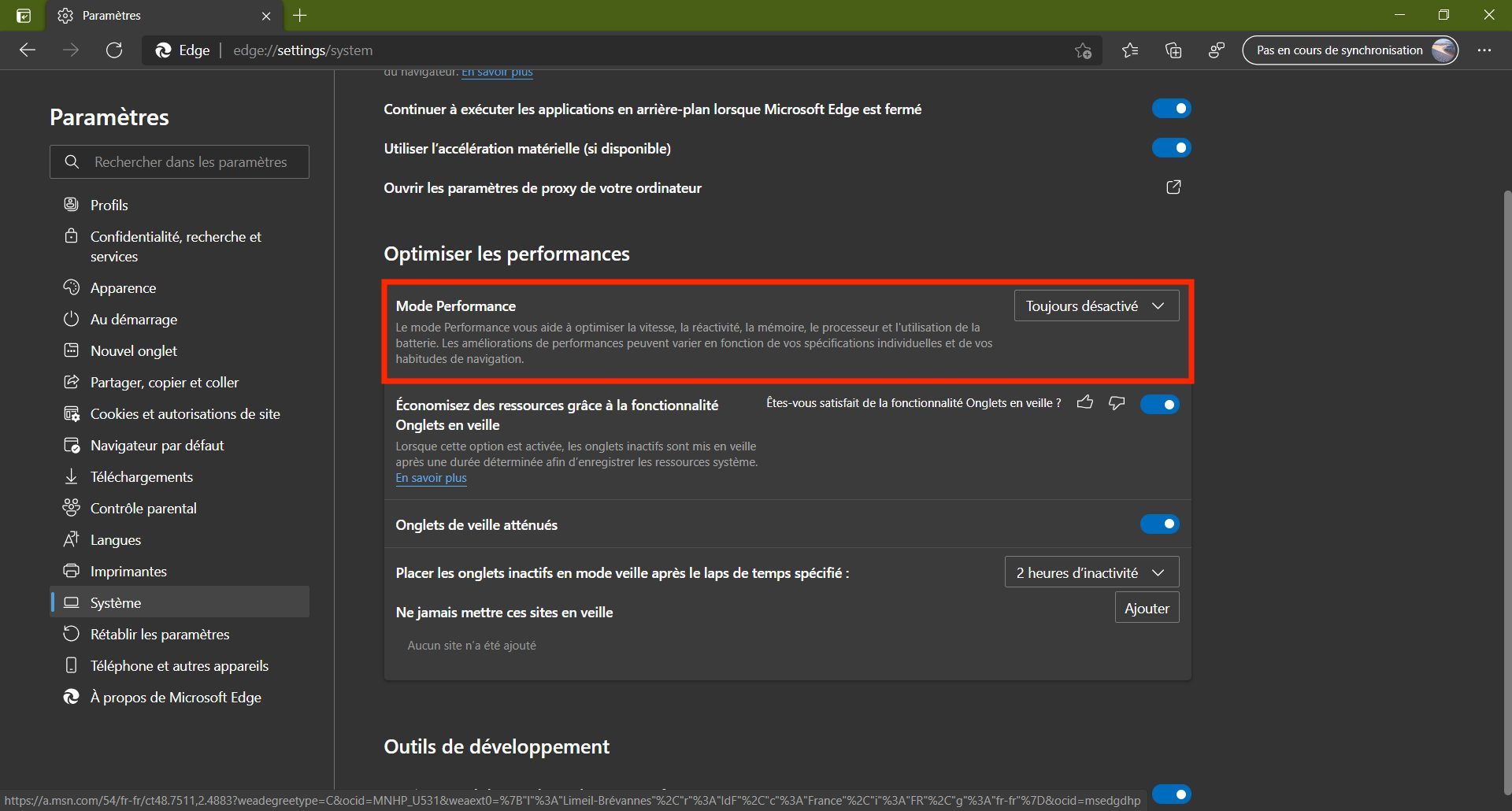Open Nouvel onglet settings
This screenshot has height=811, width=1512.
point(180,350)
